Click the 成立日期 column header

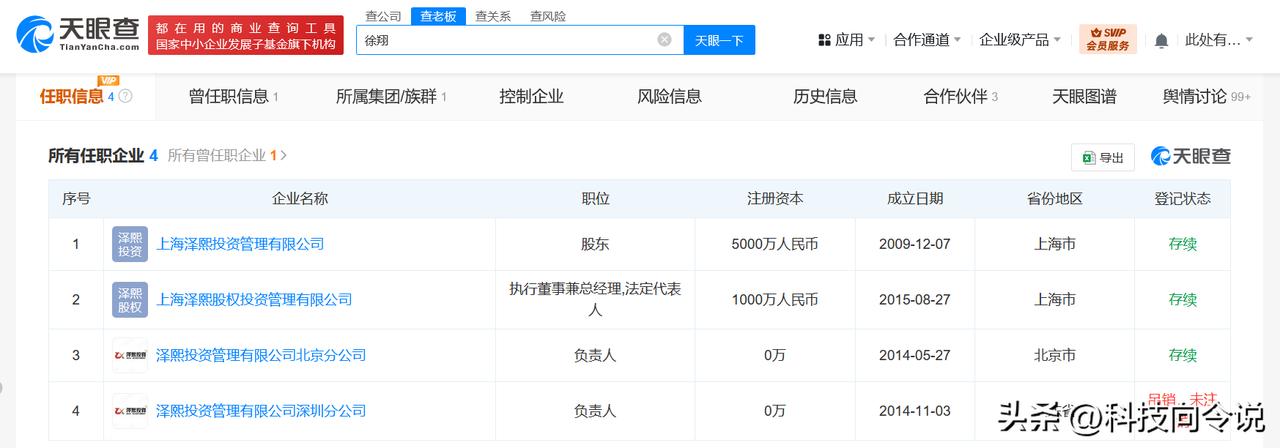(x=915, y=199)
